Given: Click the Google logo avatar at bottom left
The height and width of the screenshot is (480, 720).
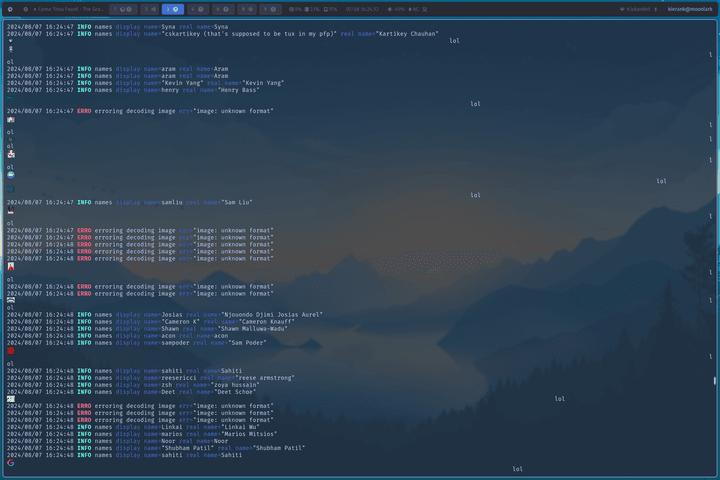Looking at the screenshot, I should 10,463.
